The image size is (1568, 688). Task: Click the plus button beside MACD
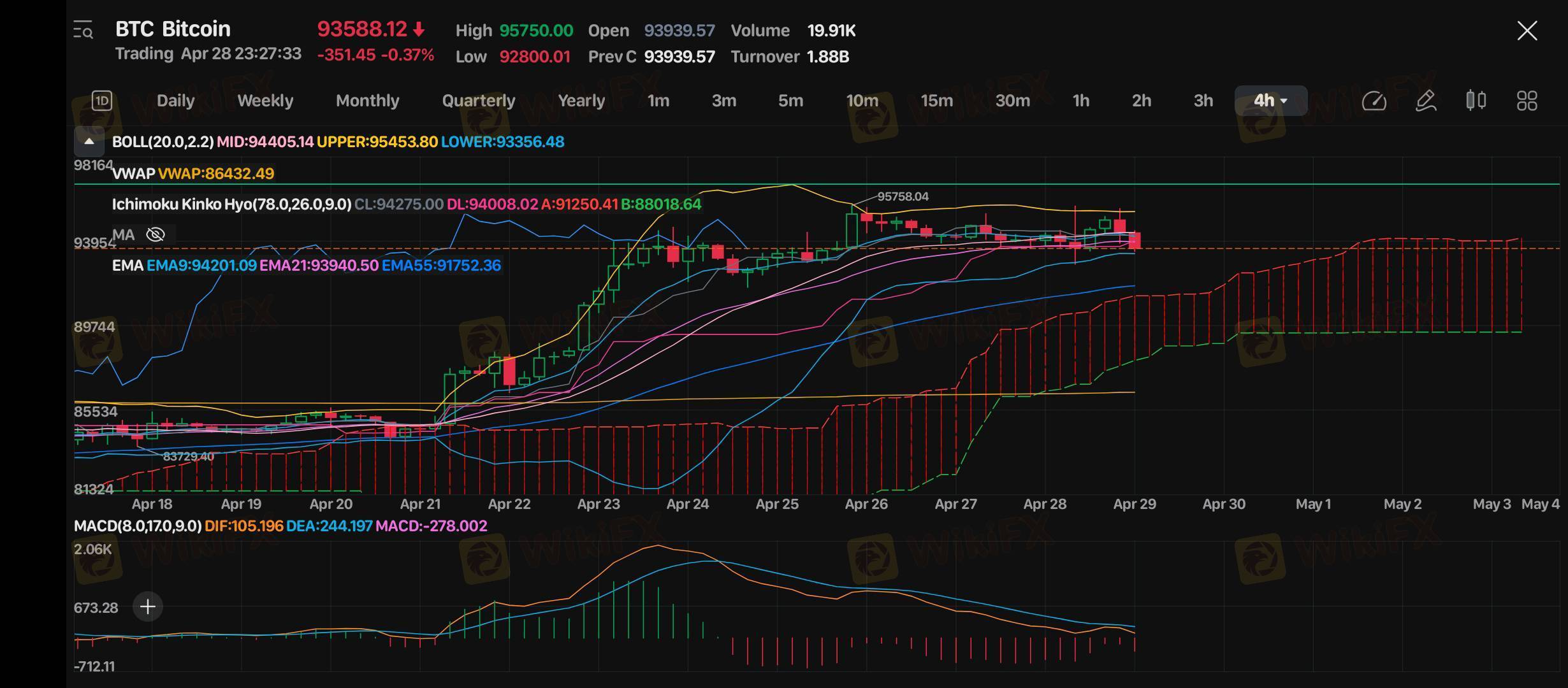click(147, 606)
